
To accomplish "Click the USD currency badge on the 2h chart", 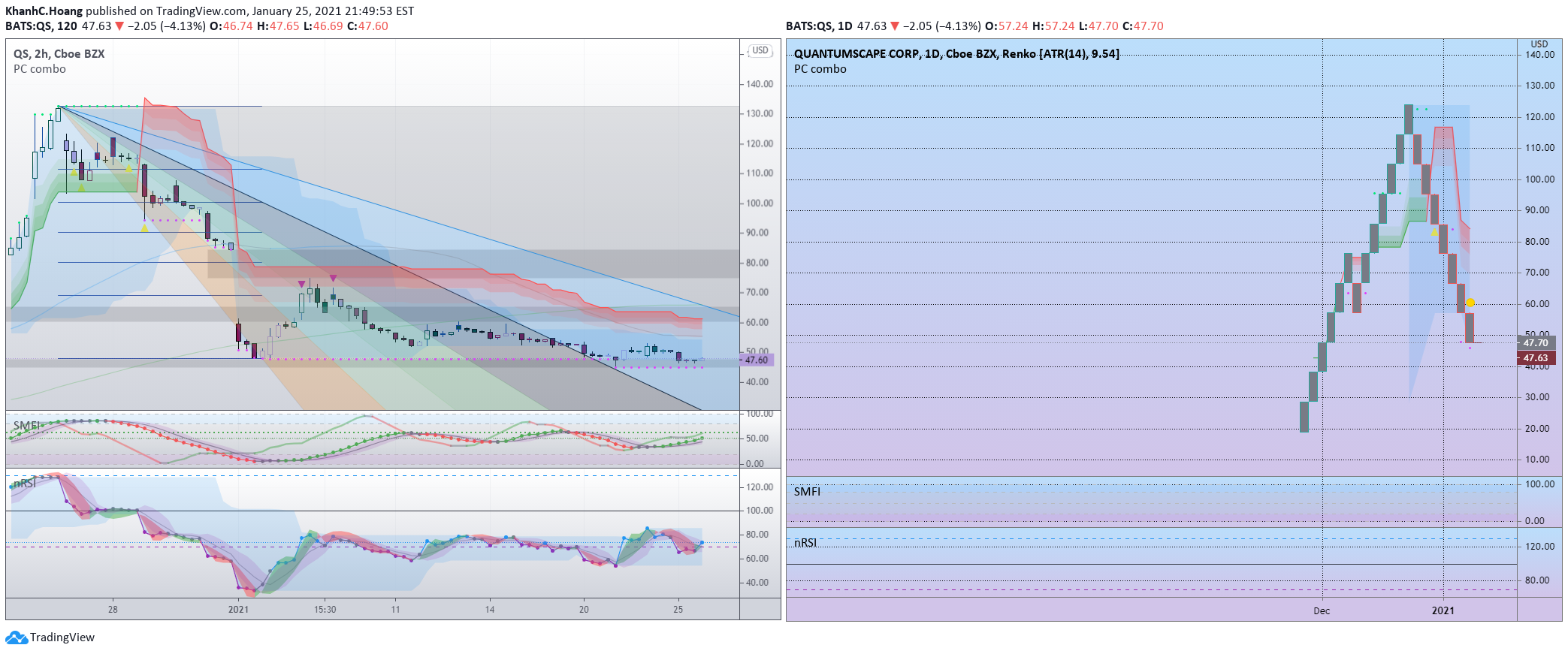I will (760, 50).
